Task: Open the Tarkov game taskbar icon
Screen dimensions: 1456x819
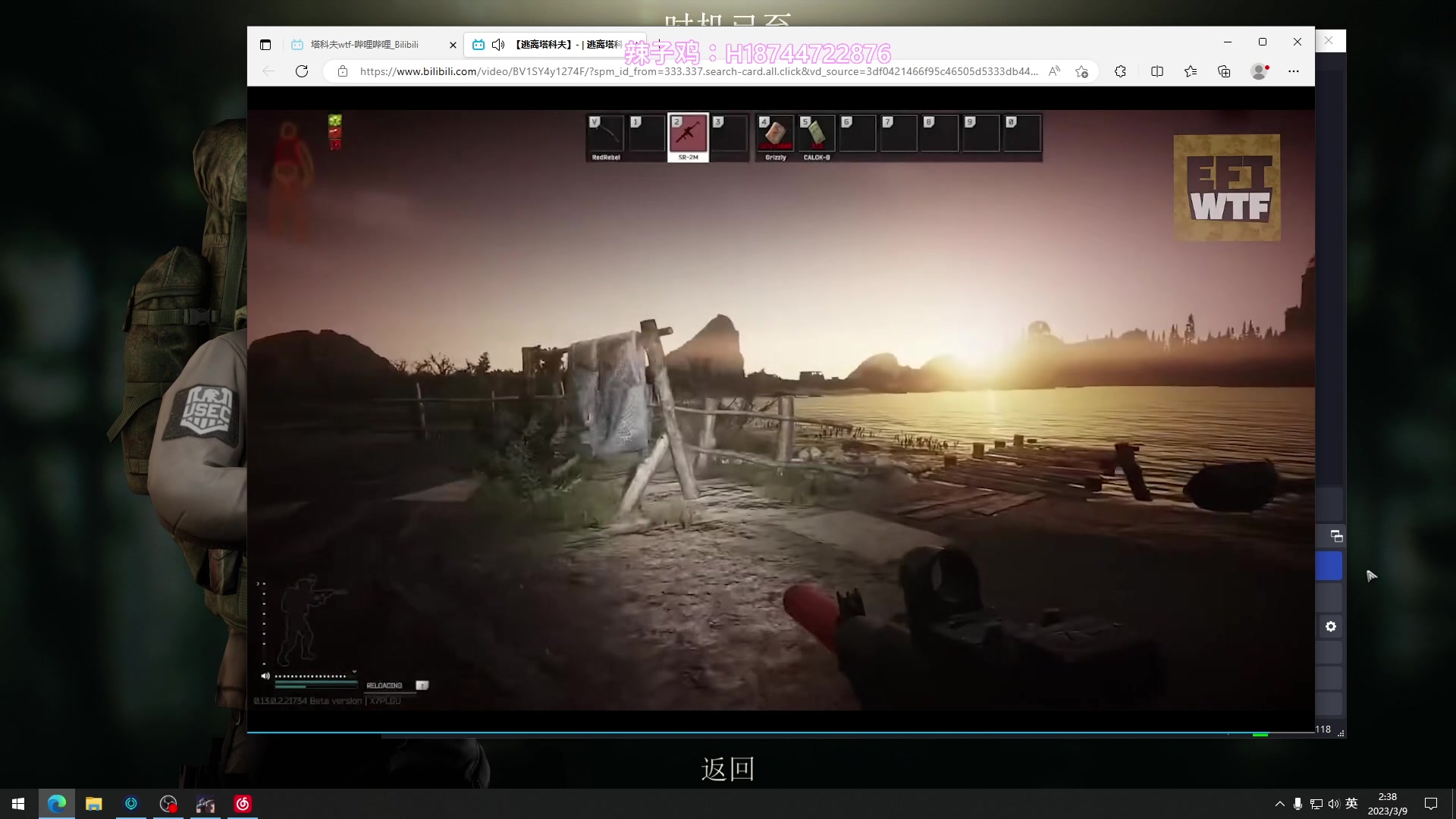Action: [206, 804]
